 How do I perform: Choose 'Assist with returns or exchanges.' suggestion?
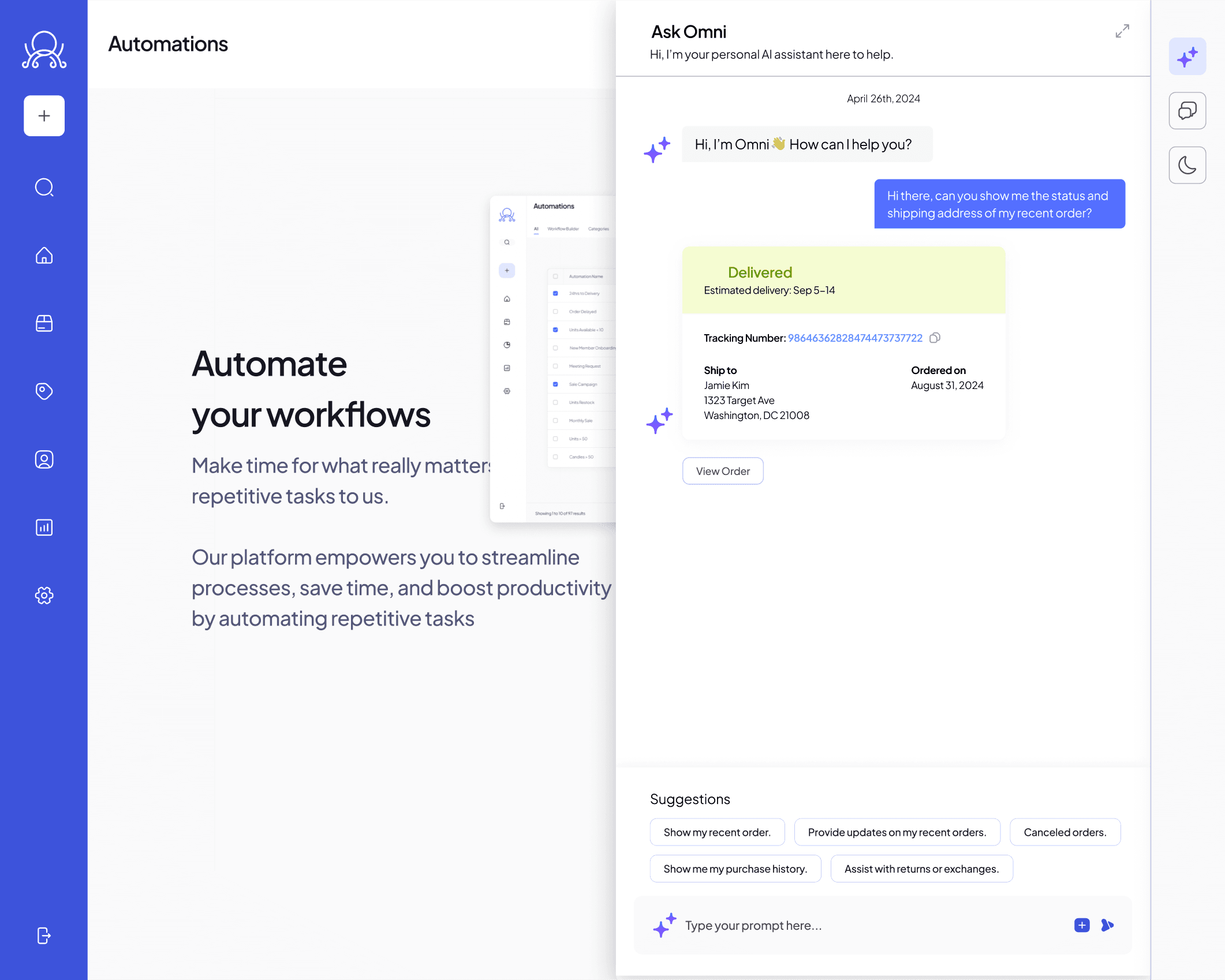[921, 869]
